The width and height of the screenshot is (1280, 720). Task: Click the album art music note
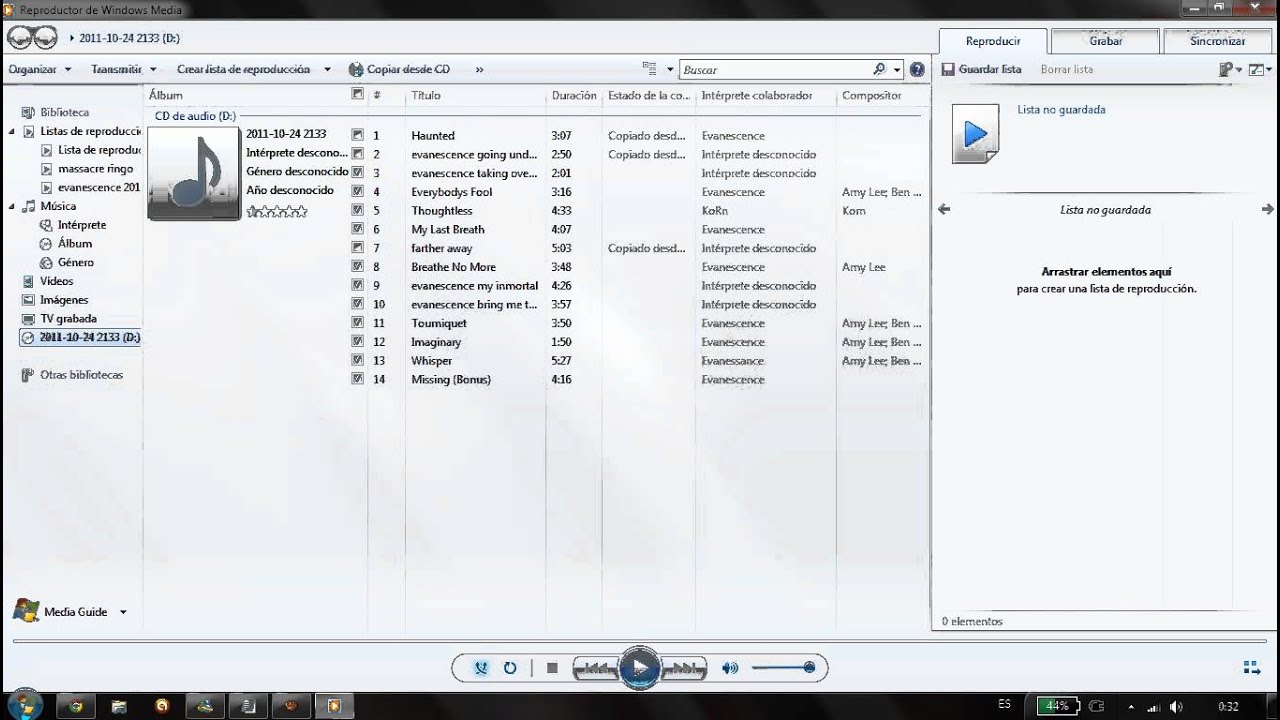point(194,173)
